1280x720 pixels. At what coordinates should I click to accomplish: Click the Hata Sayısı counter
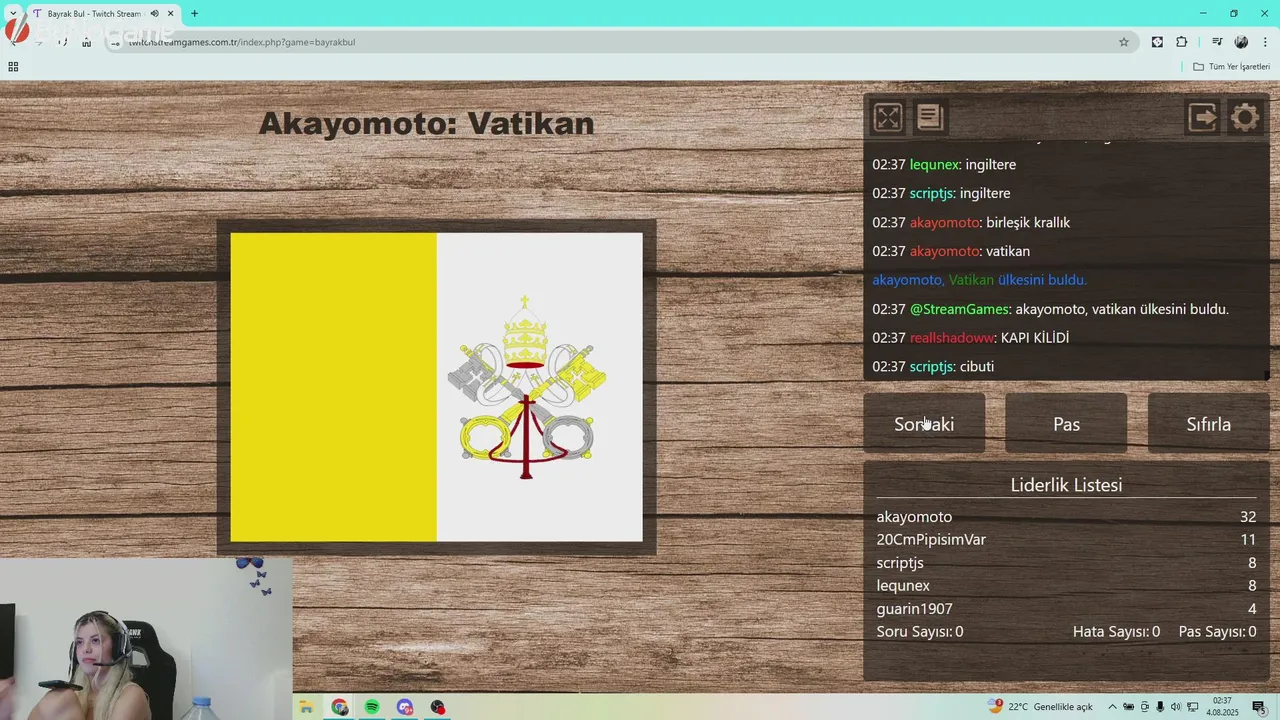pos(1116,632)
